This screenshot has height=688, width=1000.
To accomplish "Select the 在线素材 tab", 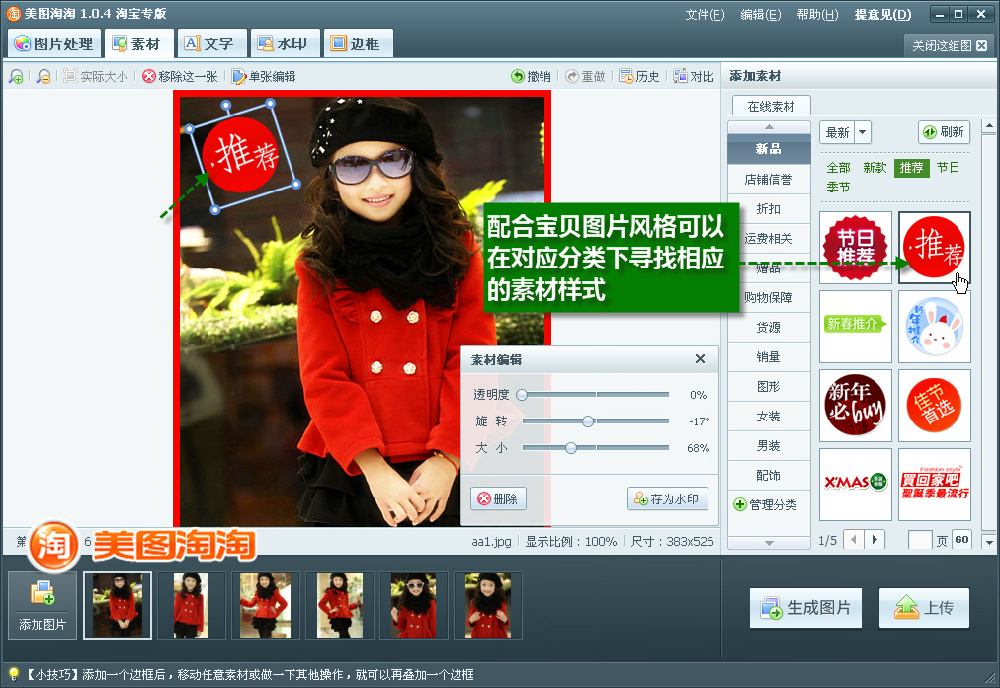I will (771, 106).
